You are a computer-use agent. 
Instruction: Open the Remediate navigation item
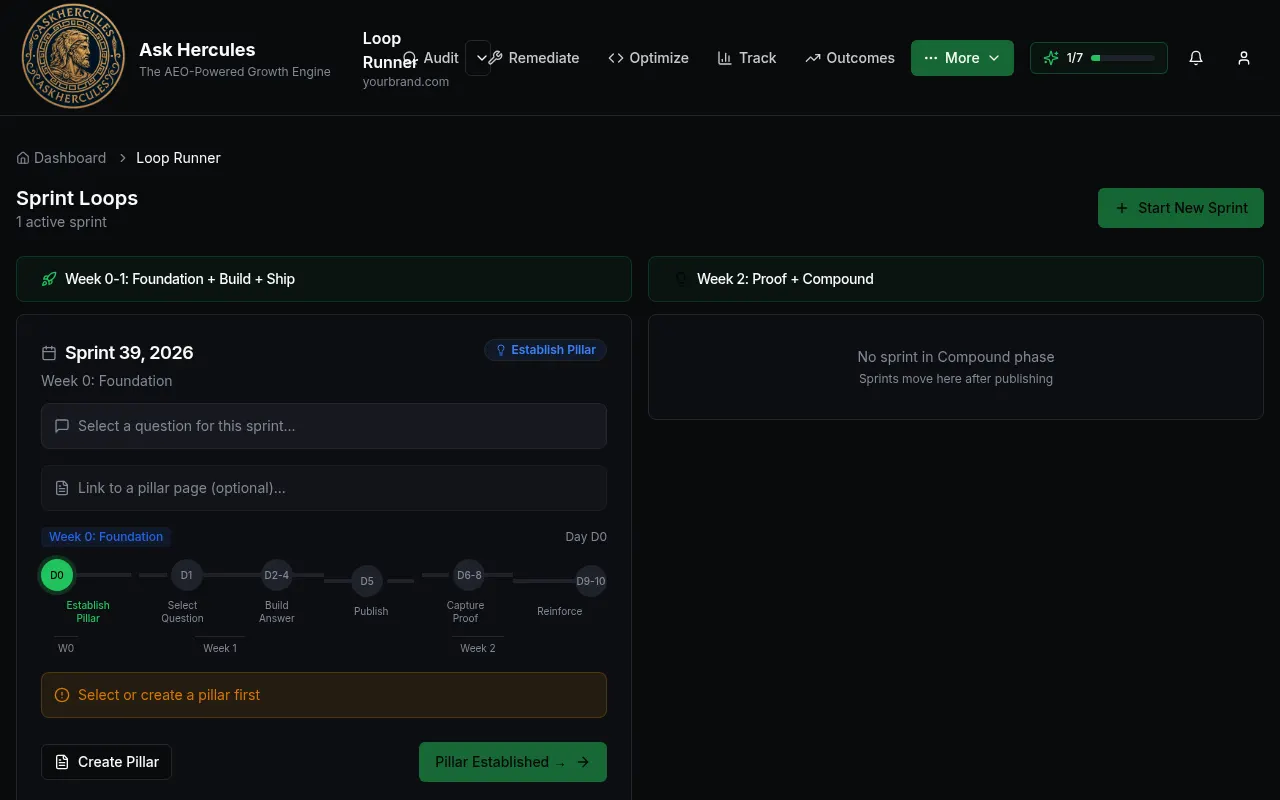point(534,58)
